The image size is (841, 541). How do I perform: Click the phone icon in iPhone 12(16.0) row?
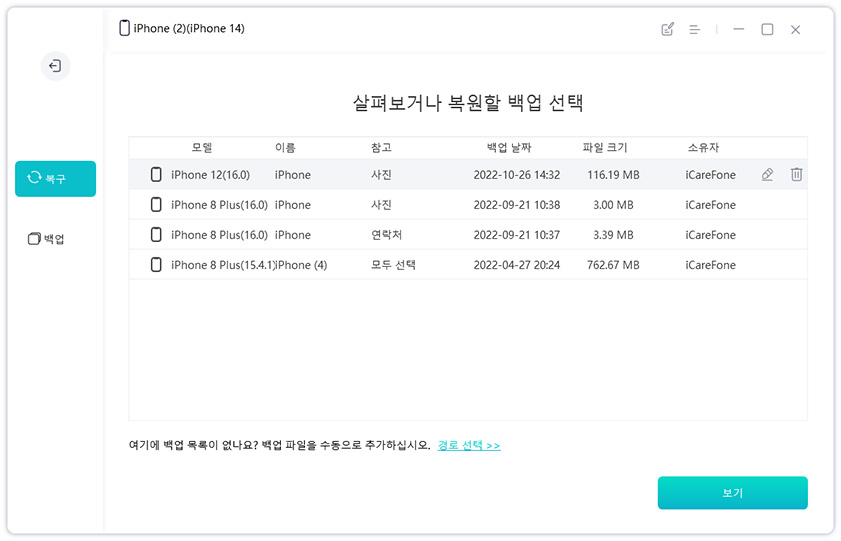[156, 175]
